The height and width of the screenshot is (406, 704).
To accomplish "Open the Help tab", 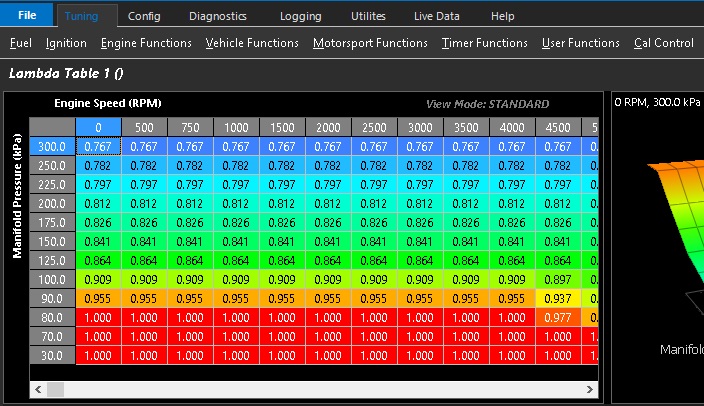I will (x=502, y=16).
